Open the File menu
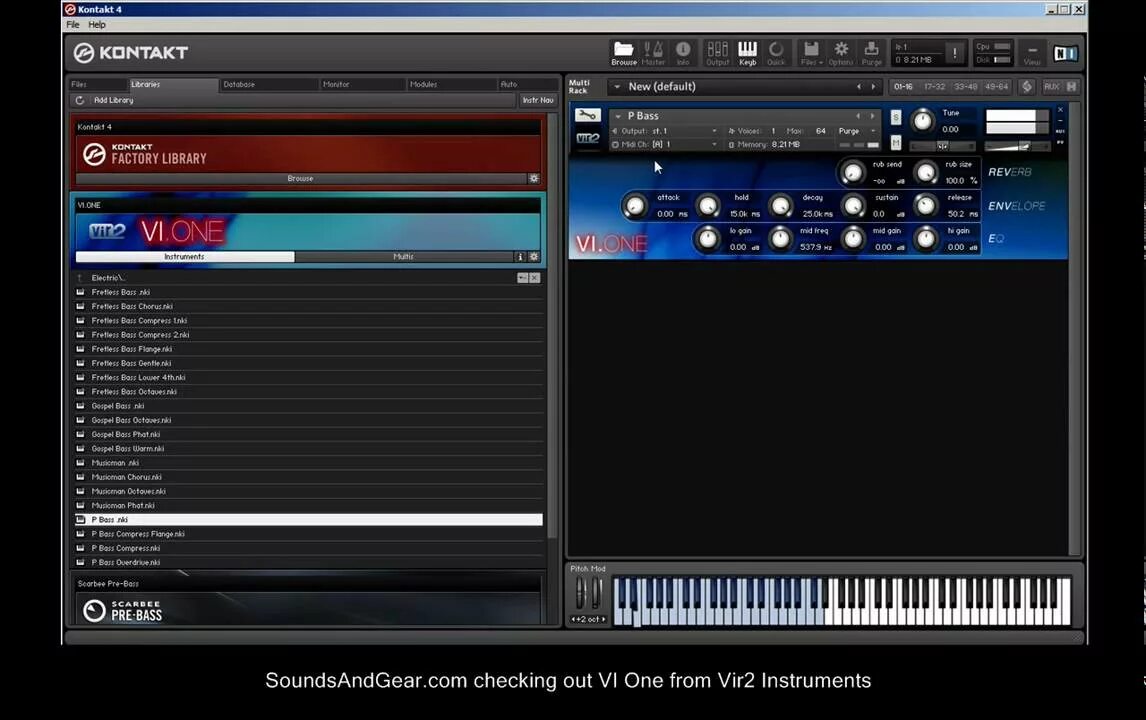The image size is (1146, 720). click(72, 24)
